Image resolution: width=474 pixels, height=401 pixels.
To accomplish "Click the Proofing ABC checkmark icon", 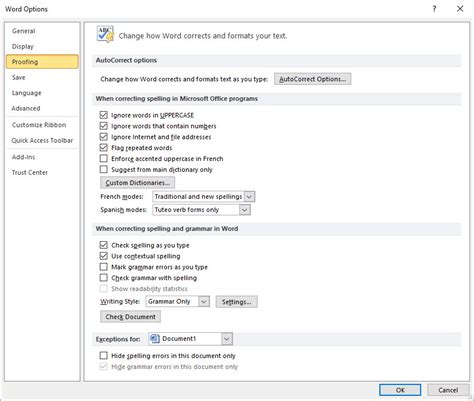I will tap(105, 34).
